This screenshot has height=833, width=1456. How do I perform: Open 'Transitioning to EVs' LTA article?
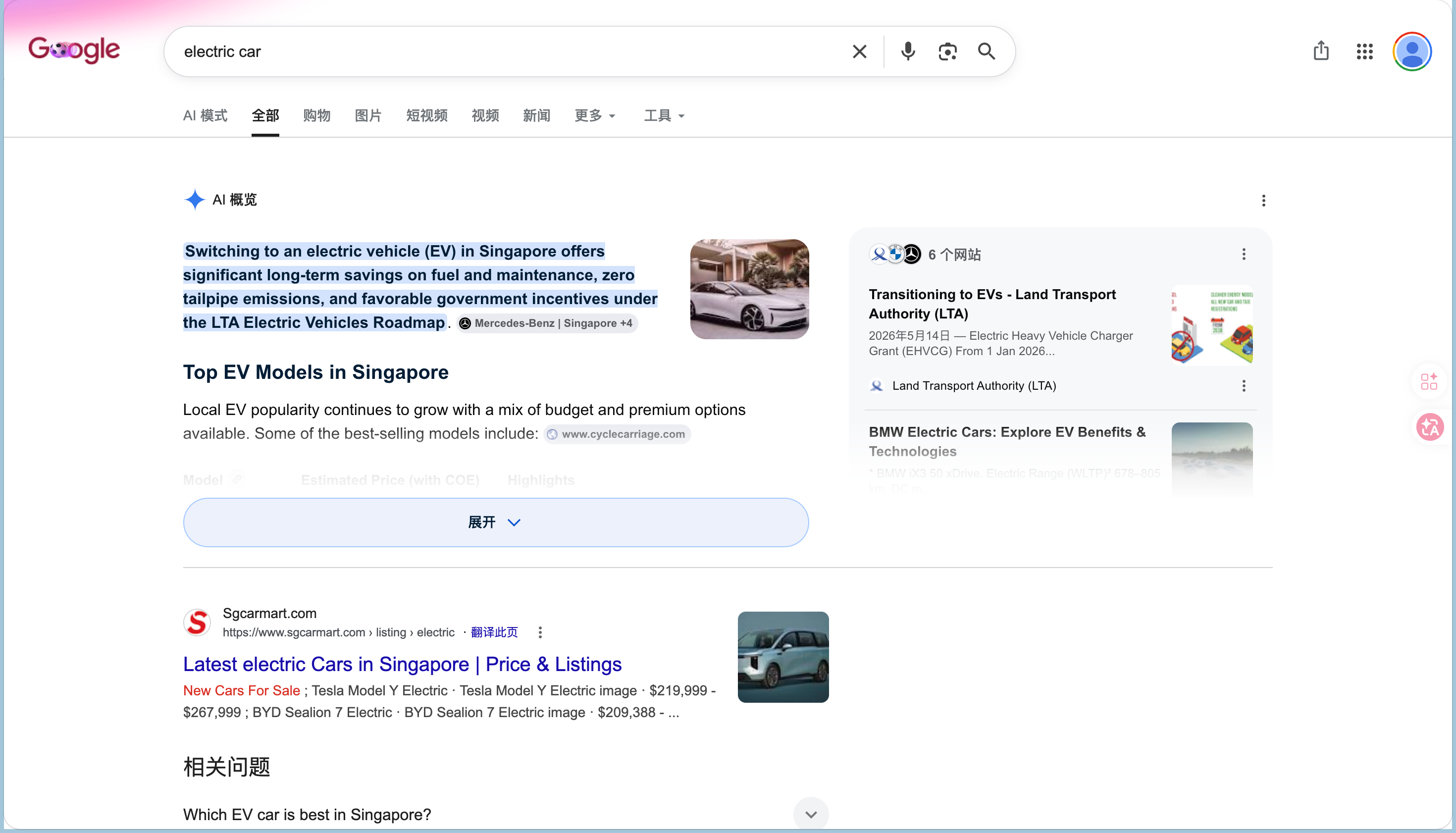[992, 304]
